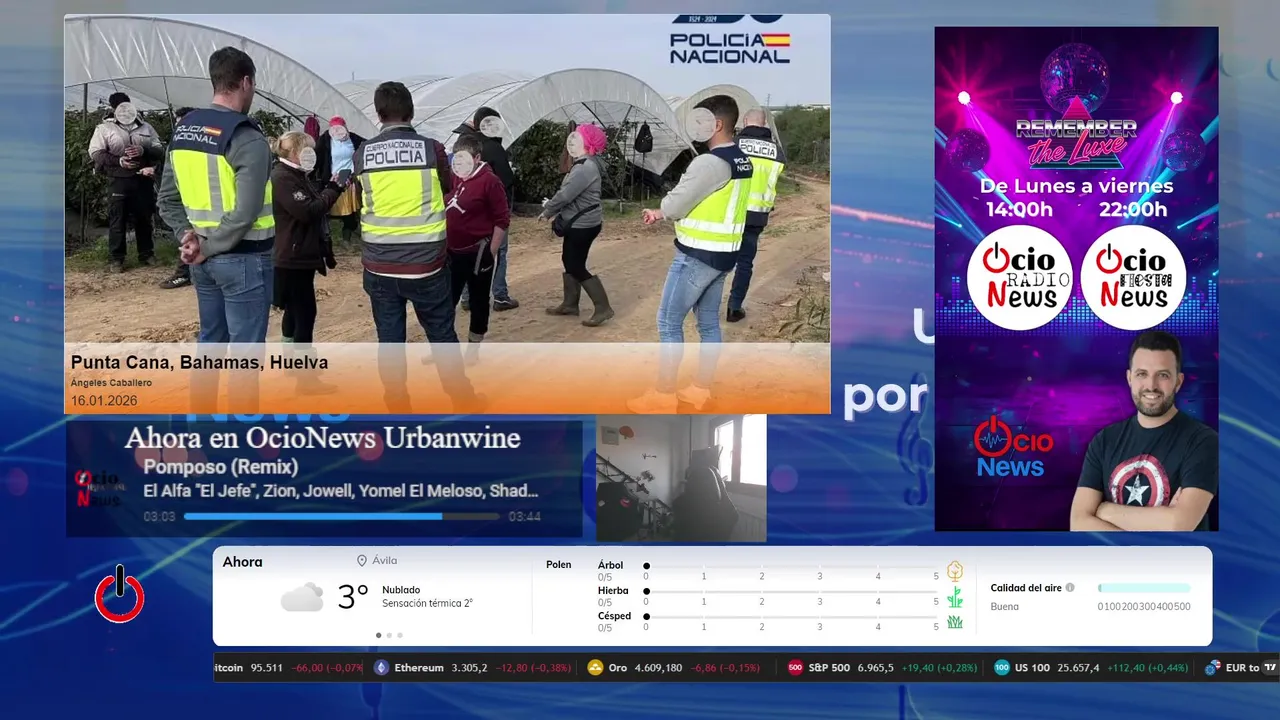Click the "Polen" label

(x=559, y=565)
